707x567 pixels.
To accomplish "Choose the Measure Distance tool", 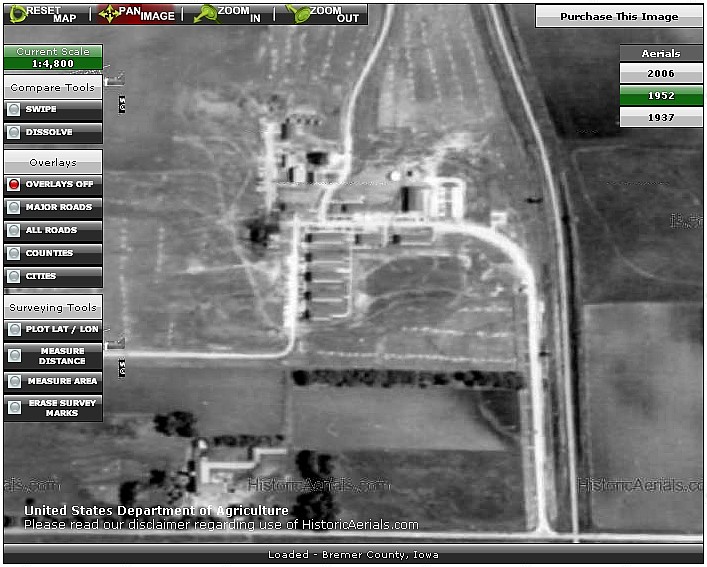I will (53, 355).
